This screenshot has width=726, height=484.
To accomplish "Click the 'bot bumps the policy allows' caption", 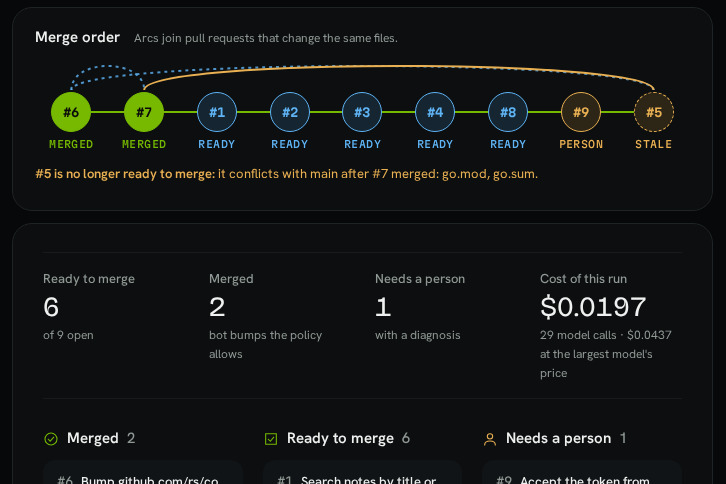I will click(265, 344).
